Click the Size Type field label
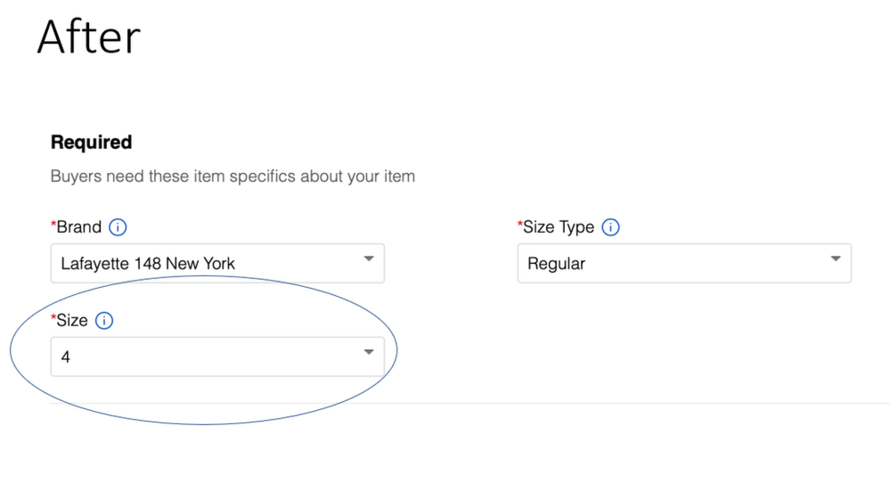Viewport: 890px width, 500px height. point(559,227)
